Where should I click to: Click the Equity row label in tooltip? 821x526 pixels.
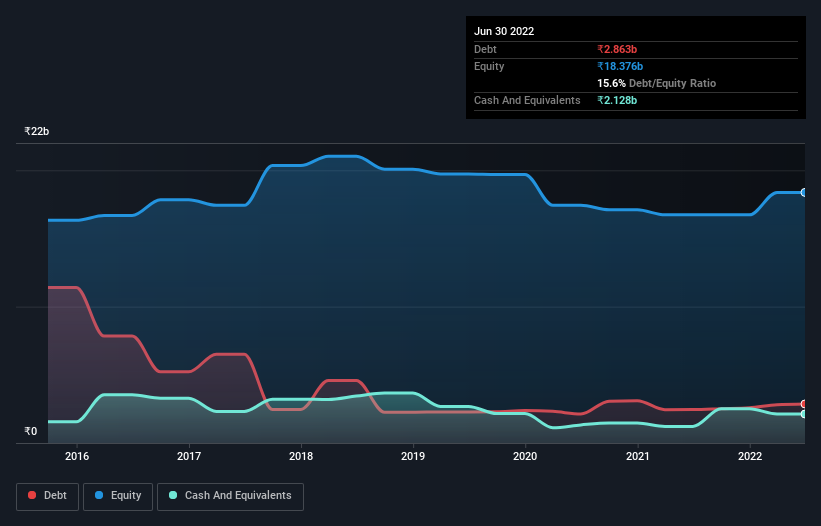point(489,66)
